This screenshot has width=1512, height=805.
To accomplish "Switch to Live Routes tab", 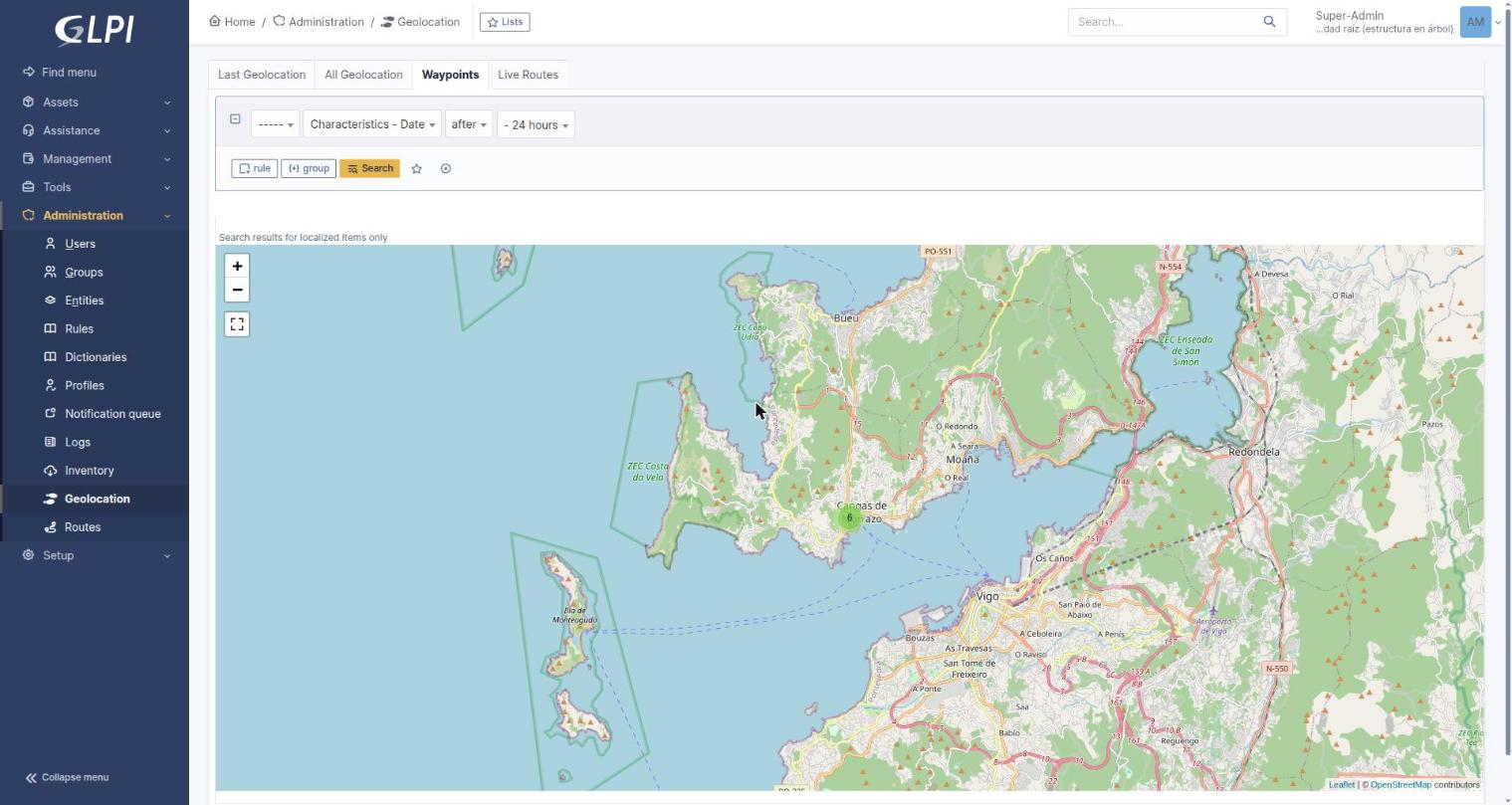I will [528, 75].
